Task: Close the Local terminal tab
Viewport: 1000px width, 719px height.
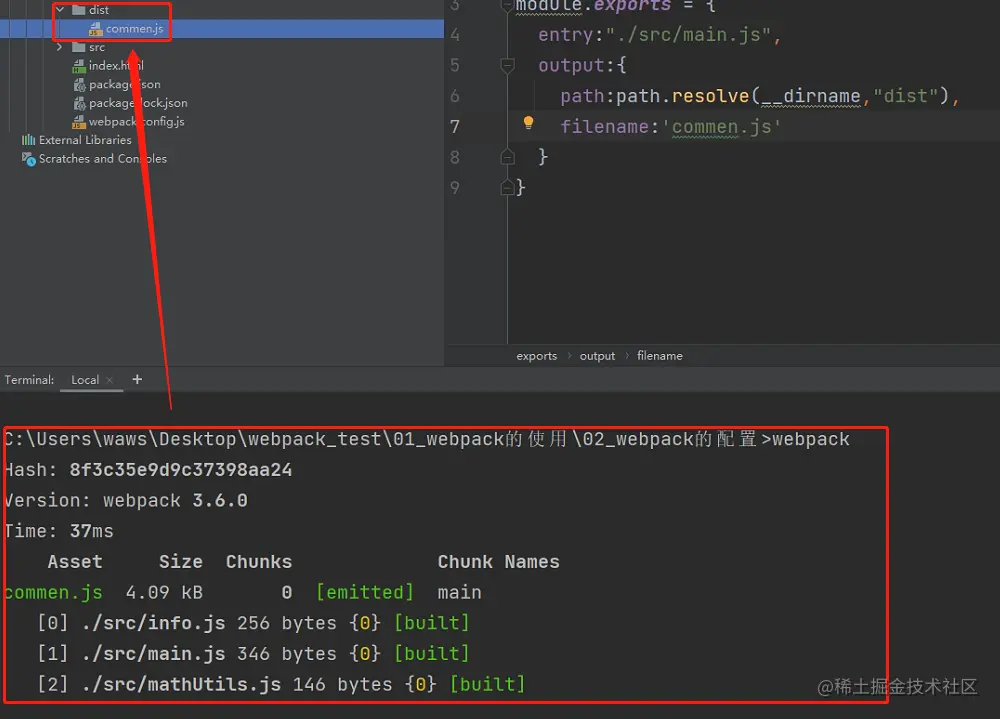Action: click(110, 380)
